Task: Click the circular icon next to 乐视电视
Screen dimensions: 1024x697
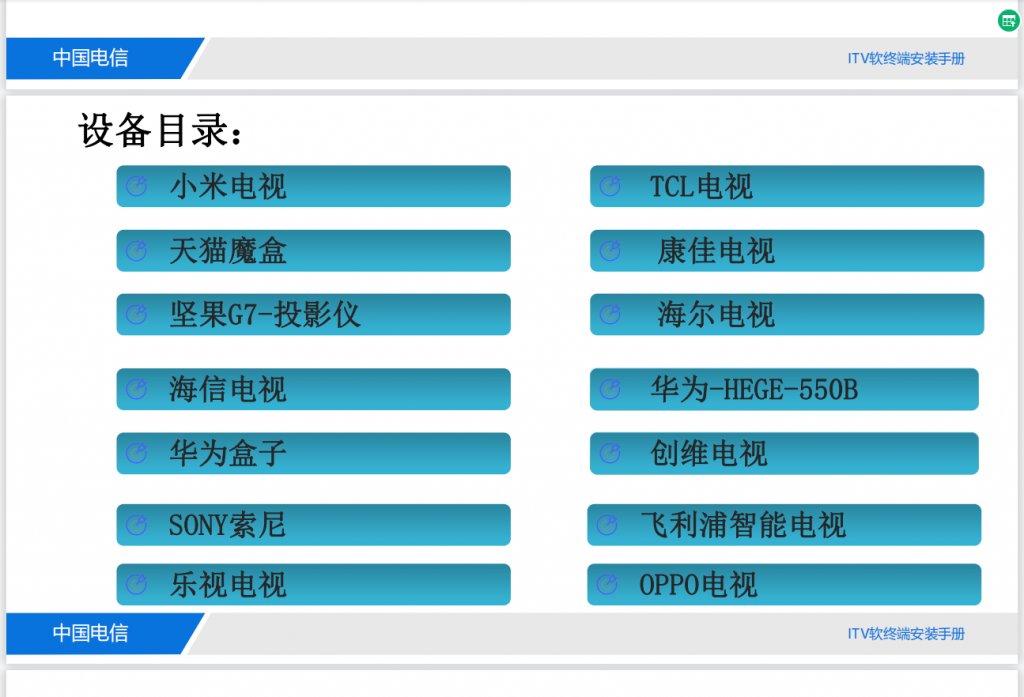Action: click(x=136, y=586)
